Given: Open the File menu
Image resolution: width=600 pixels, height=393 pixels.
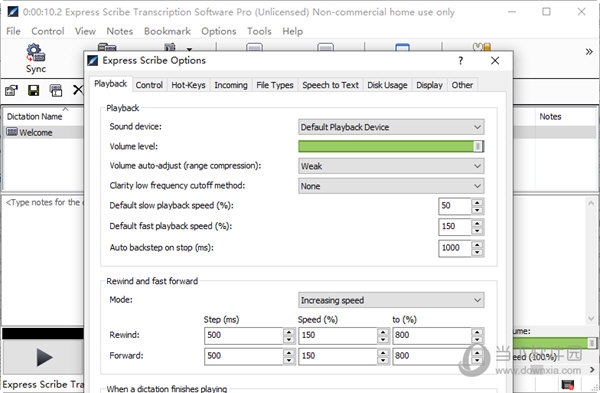Looking at the screenshot, I should tap(13, 31).
